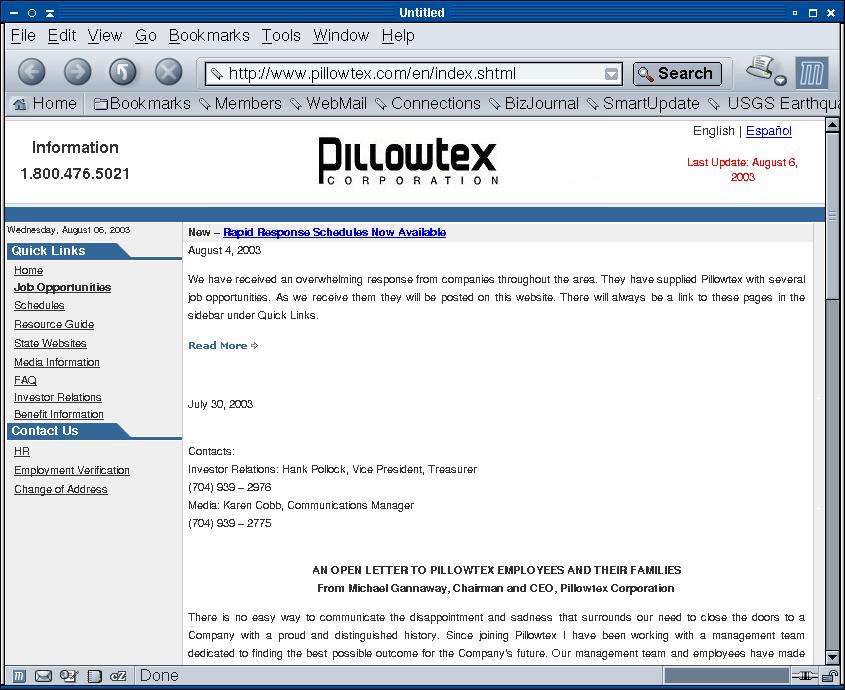Open the small dropdown beside Print icon
This screenshot has width=845, height=690.
coord(780,81)
